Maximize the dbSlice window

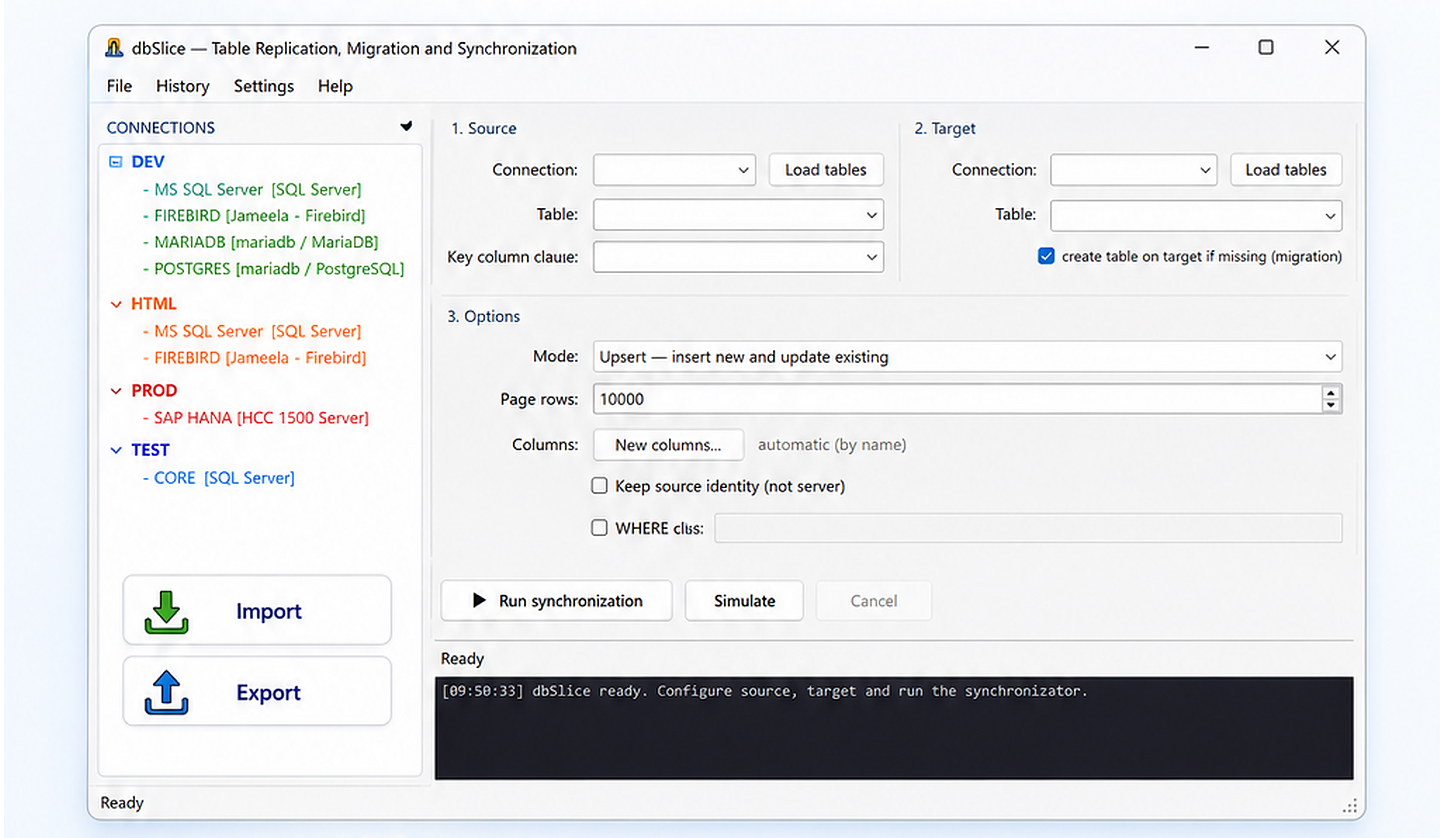1266,47
